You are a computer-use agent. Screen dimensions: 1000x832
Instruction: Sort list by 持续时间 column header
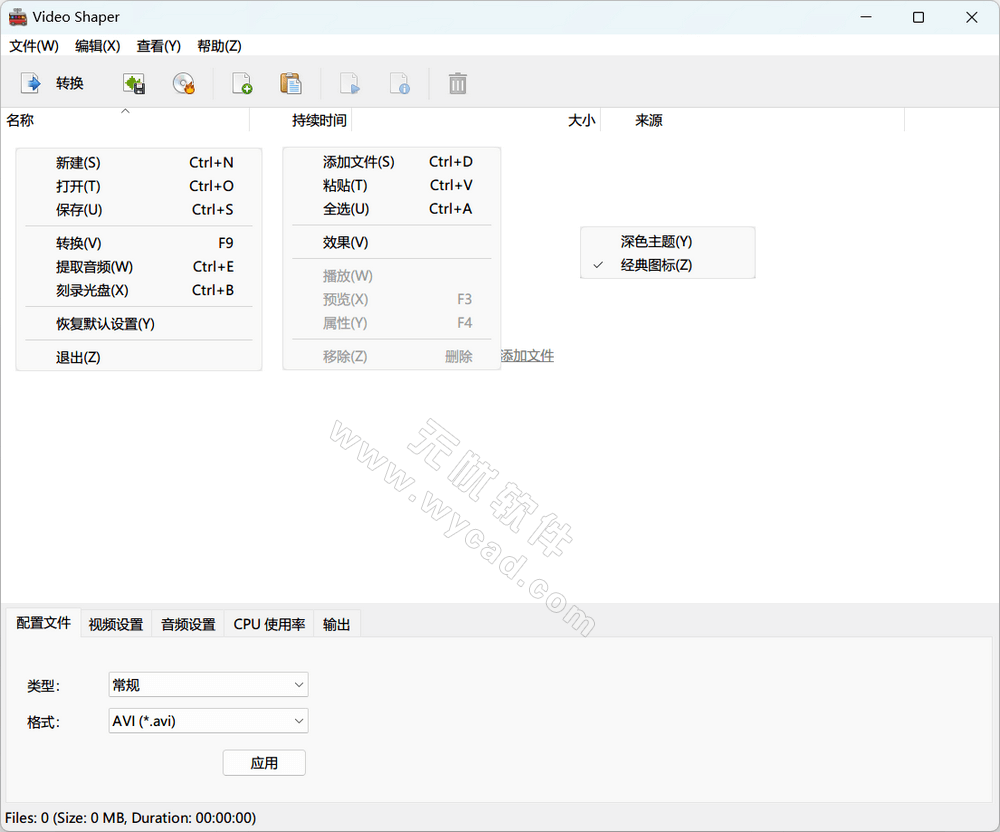point(319,121)
